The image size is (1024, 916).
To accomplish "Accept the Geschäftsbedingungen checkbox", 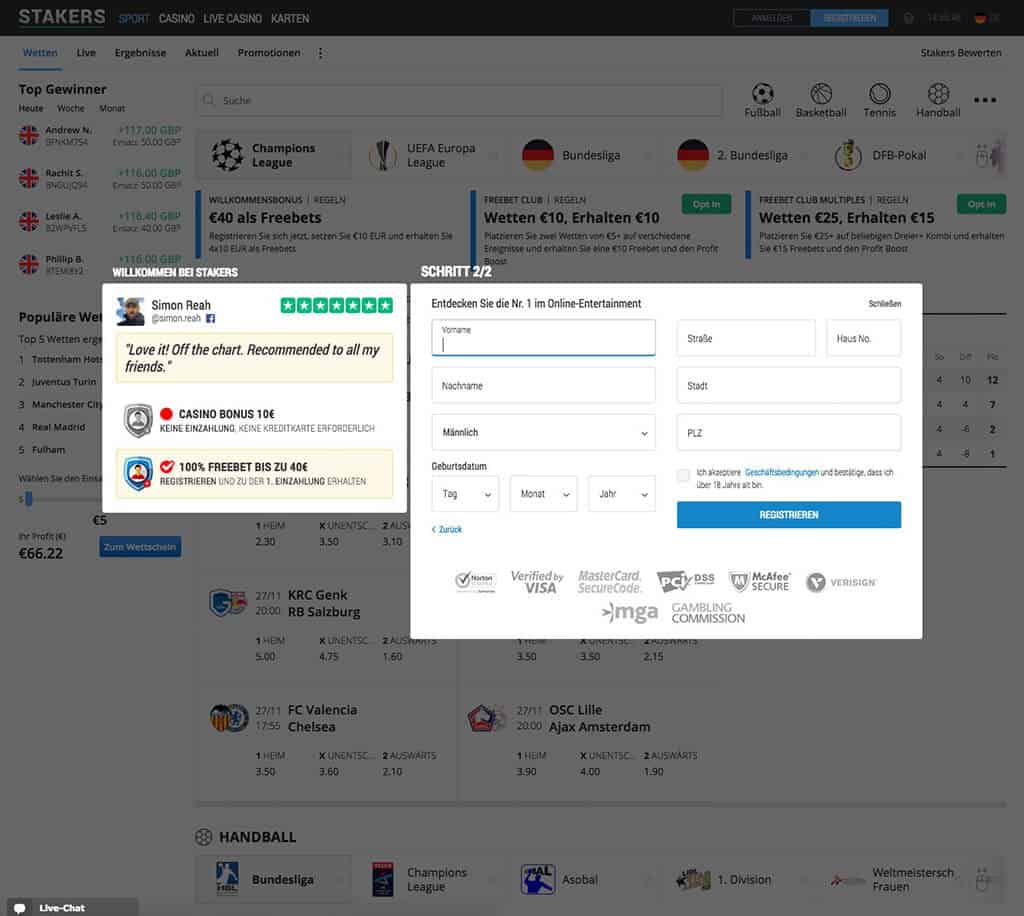I will coord(683,475).
